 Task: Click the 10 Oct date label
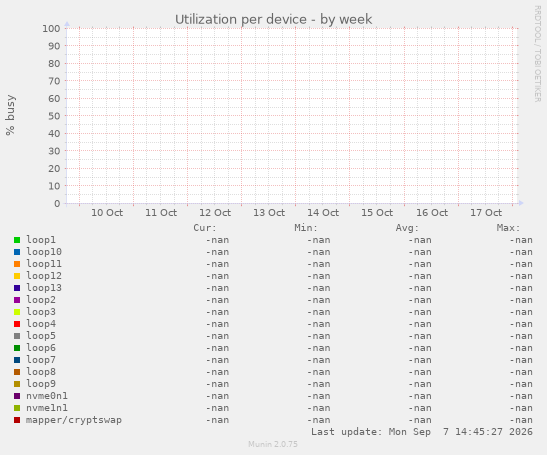click(x=107, y=212)
